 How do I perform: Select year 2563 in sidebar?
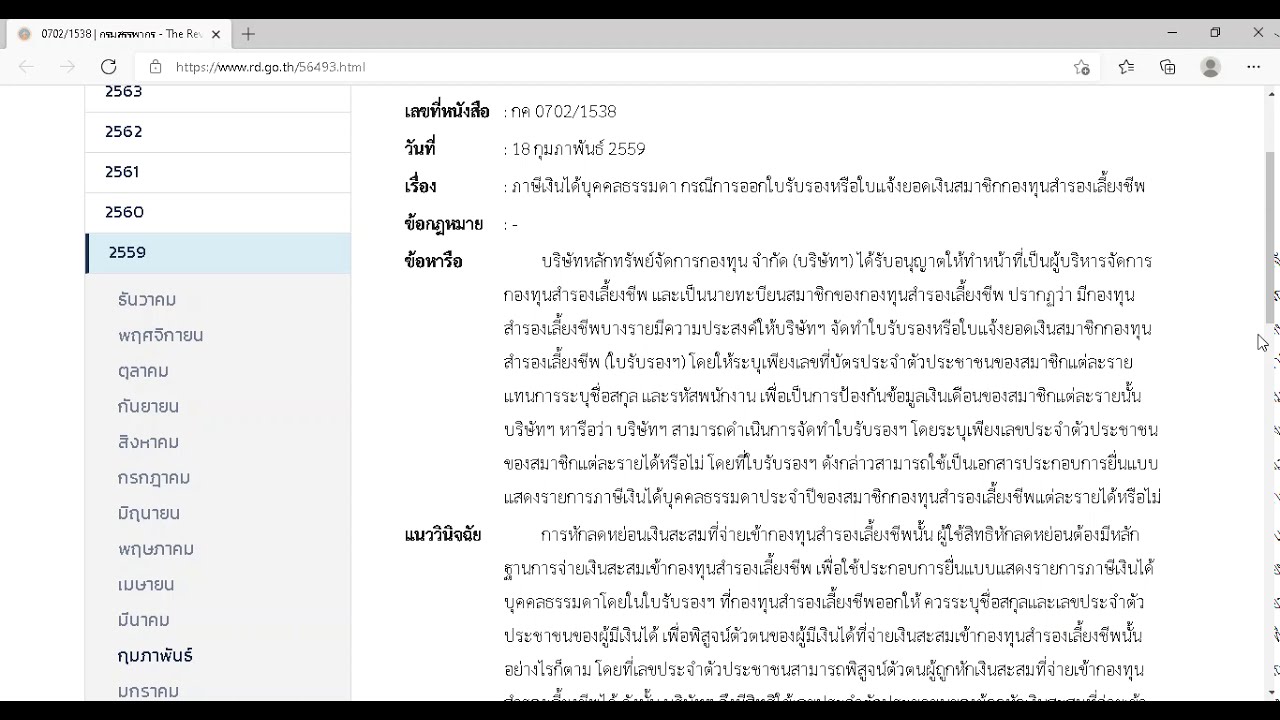218,96
